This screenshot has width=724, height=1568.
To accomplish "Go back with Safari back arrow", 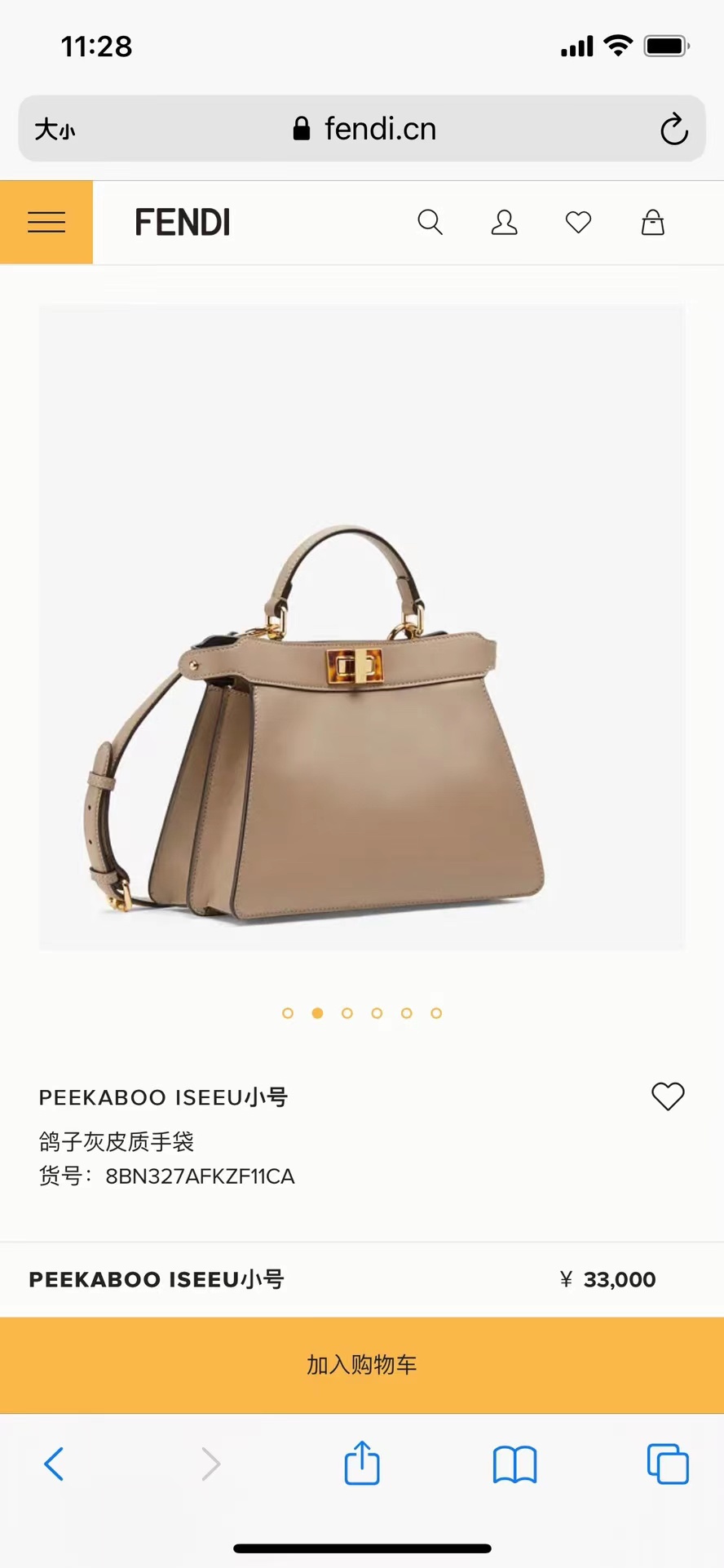I will [54, 1464].
